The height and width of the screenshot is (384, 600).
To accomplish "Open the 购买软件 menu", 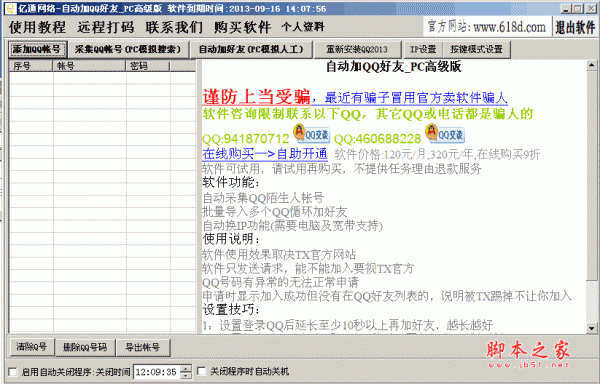I will click(x=243, y=27).
